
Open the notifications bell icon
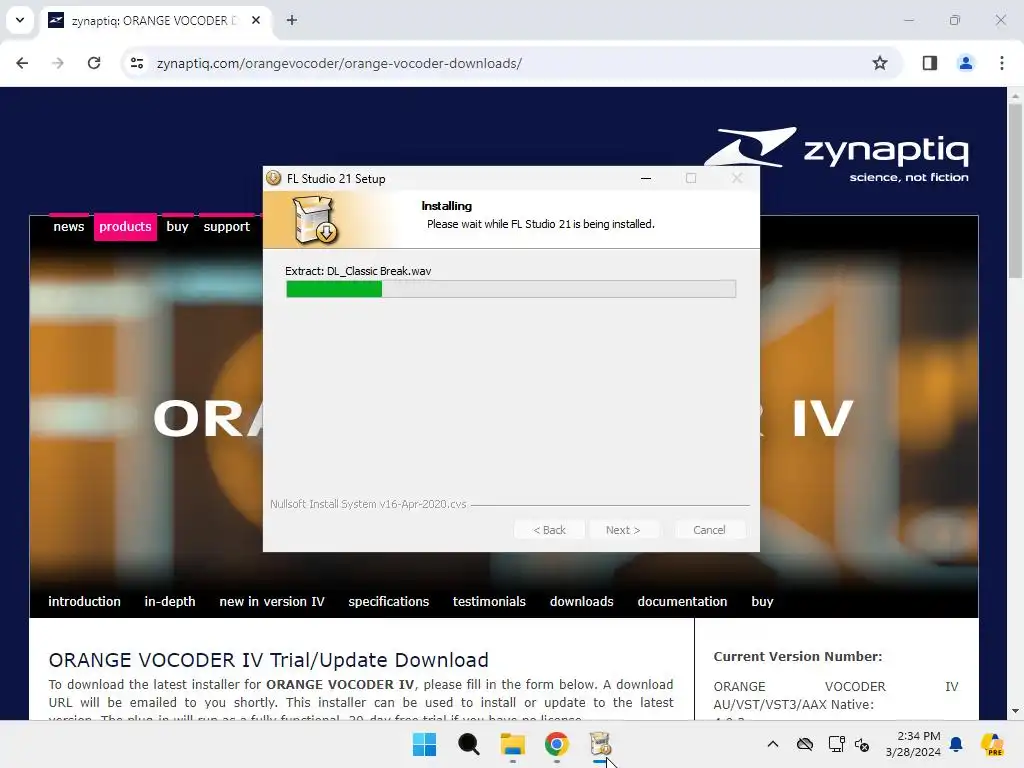[x=956, y=744]
